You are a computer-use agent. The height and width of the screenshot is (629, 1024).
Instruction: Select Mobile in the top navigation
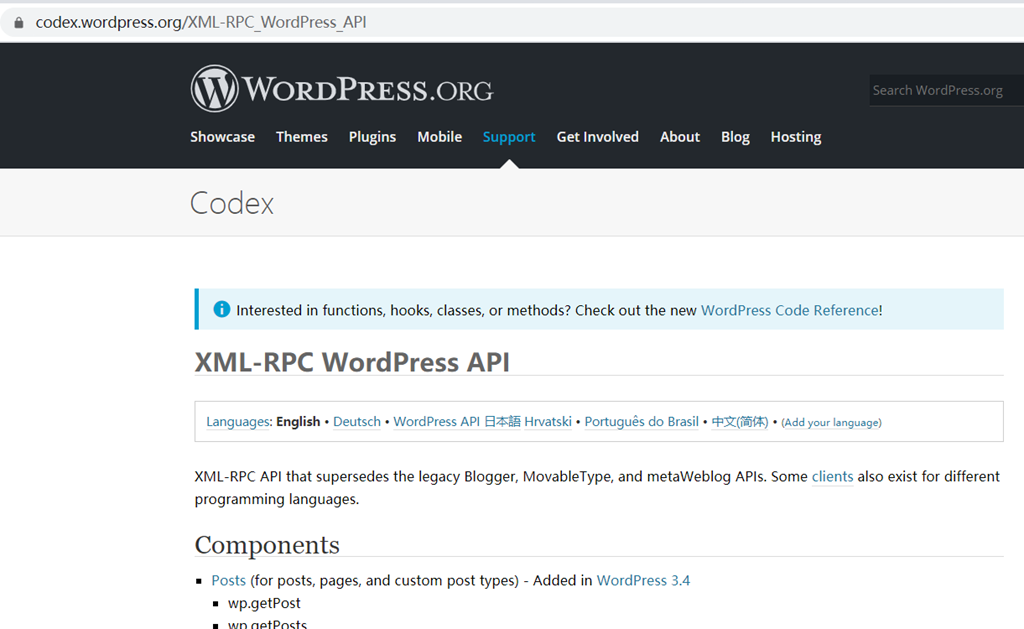tap(440, 137)
